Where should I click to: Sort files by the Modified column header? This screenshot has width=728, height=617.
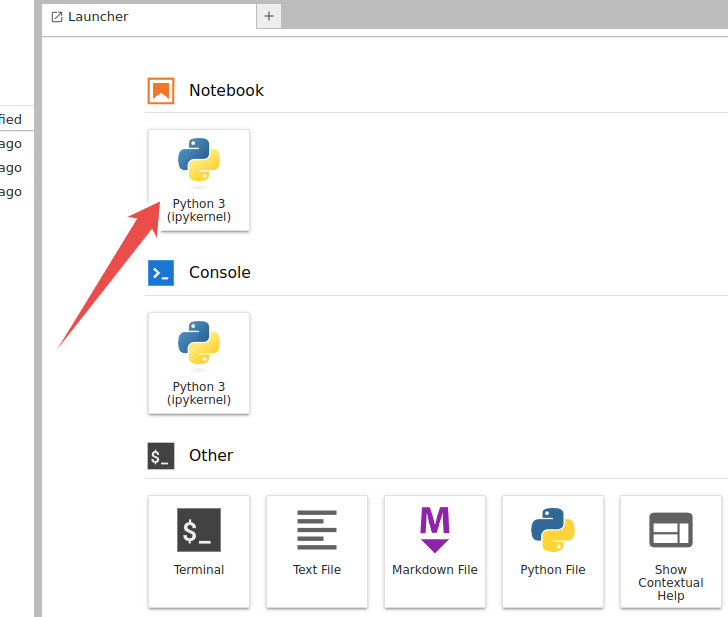coord(11,119)
